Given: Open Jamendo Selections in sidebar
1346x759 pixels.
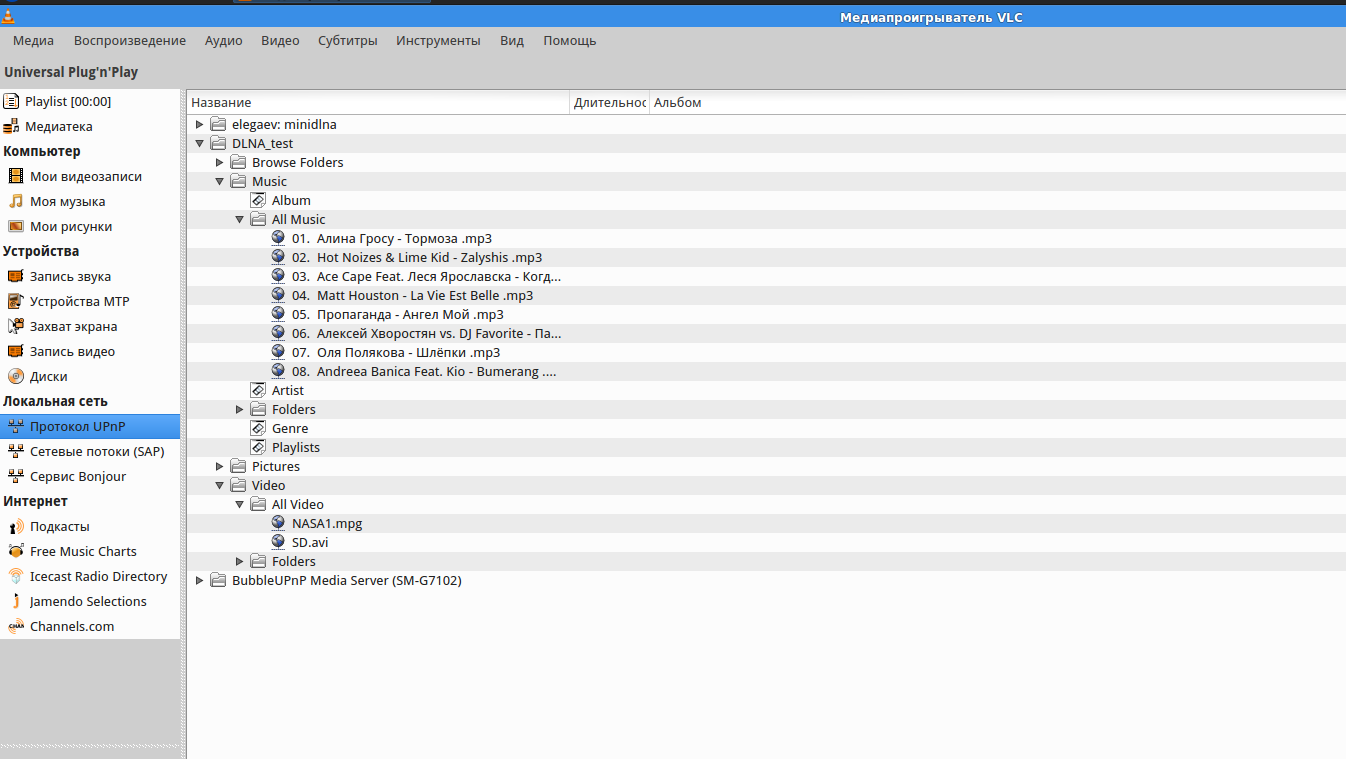Looking at the screenshot, I should coord(90,601).
